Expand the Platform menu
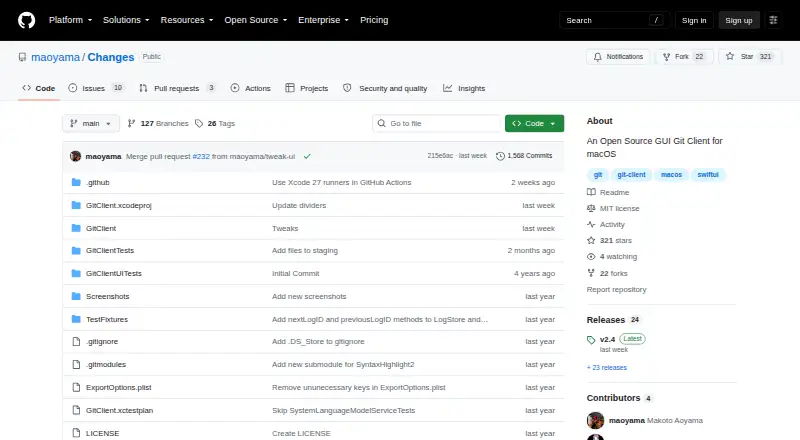This screenshot has width=800, height=440. (x=70, y=20)
